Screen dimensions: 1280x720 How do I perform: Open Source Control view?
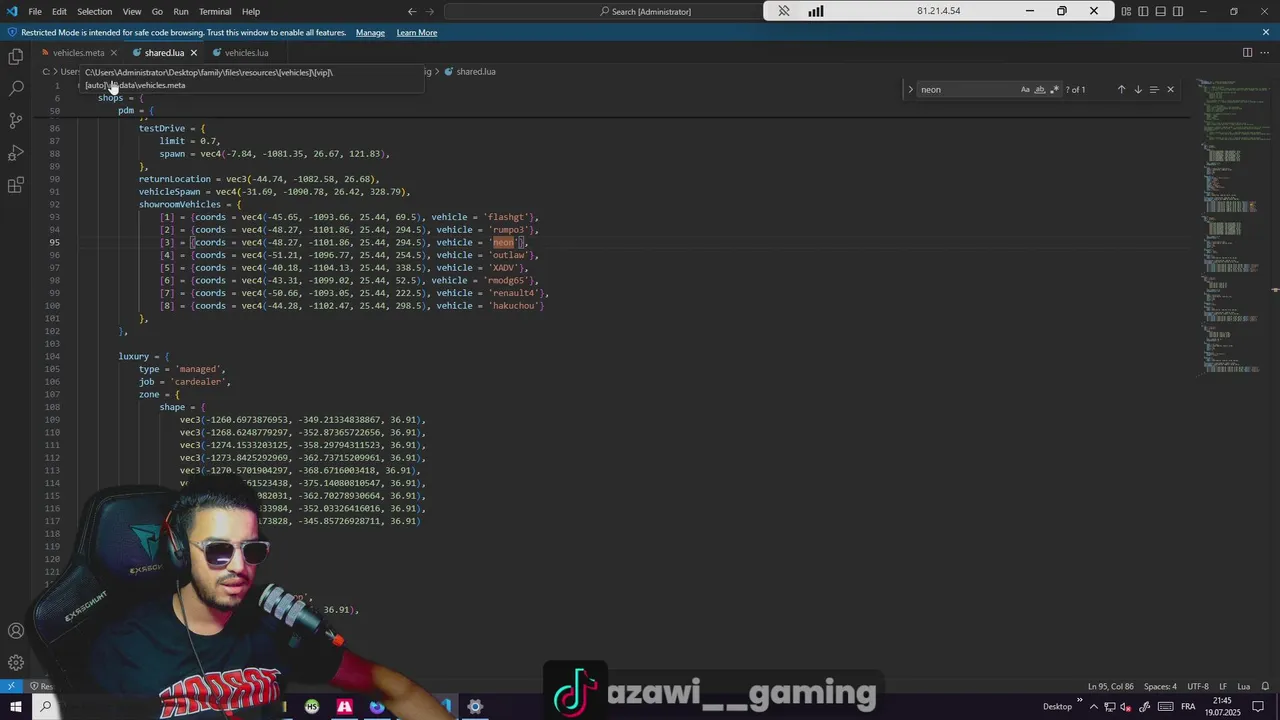(x=16, y=121)
